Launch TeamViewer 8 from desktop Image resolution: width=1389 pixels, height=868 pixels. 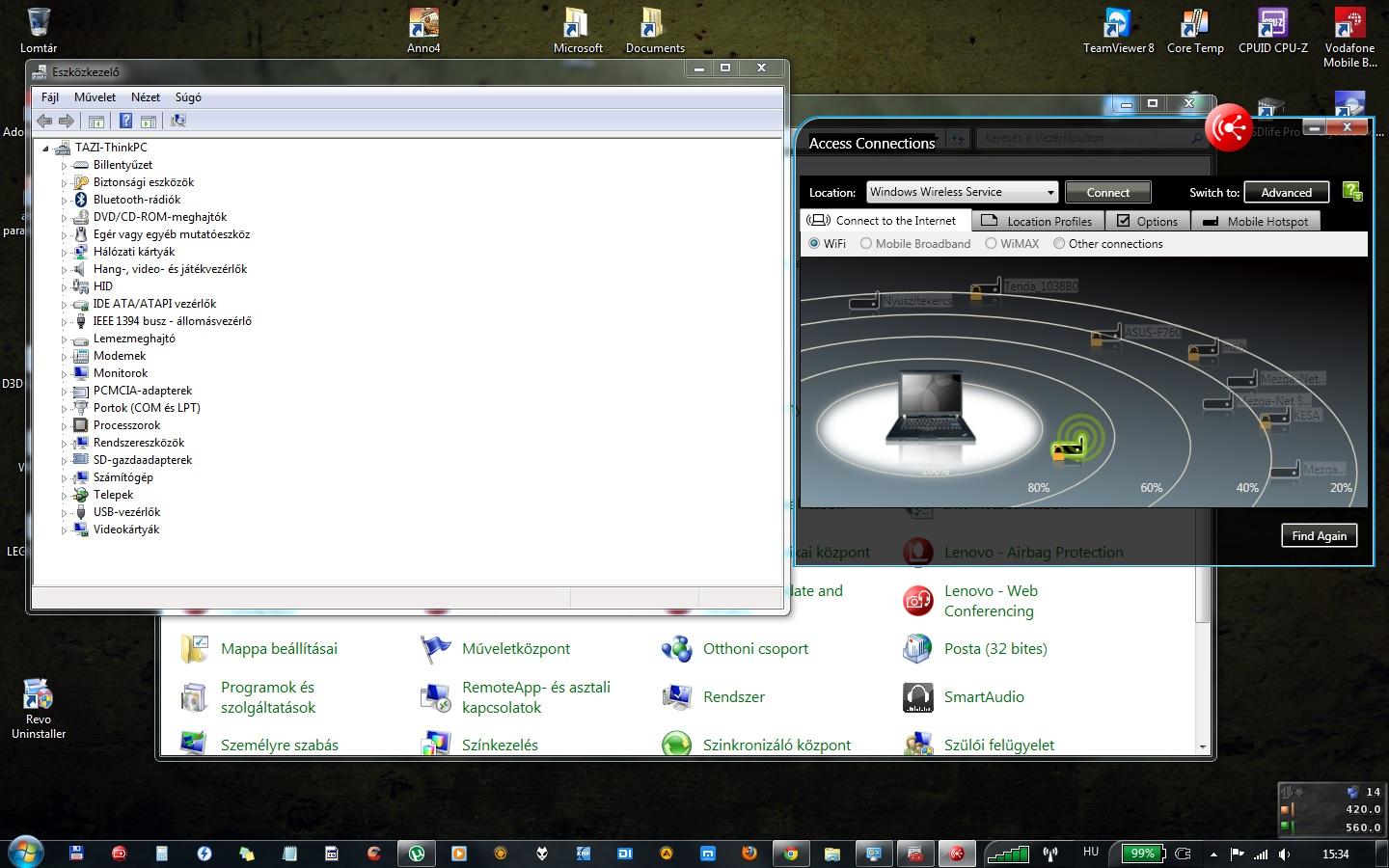(1118, 30)
